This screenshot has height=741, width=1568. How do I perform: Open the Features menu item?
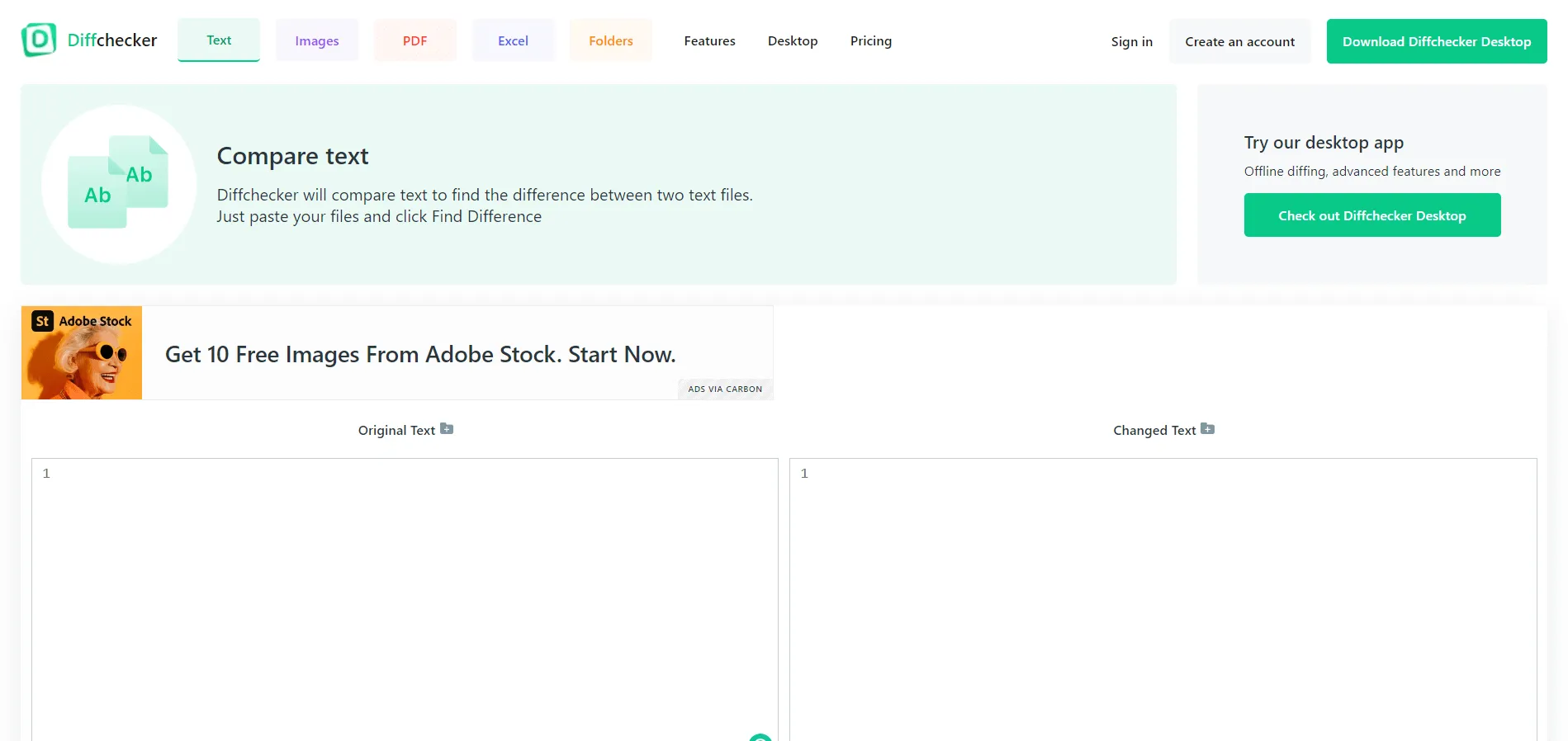click(709, 40)
